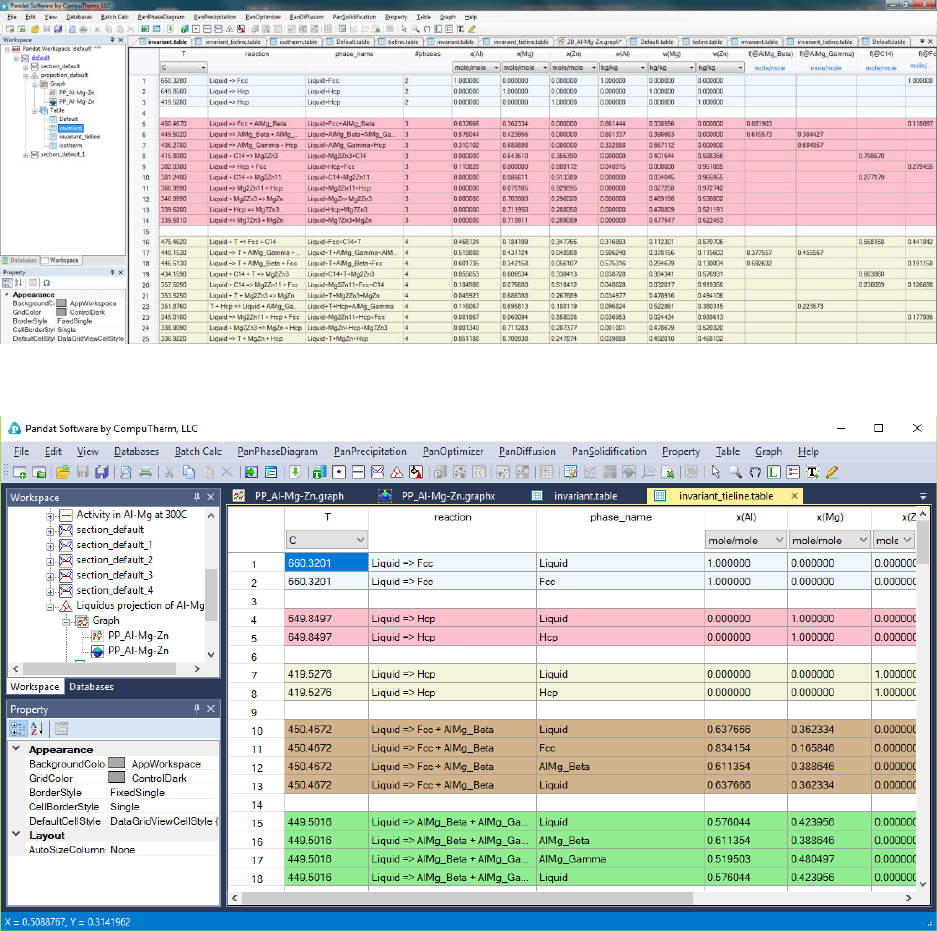Click the Property Pages icon in Property panel

[61, 728]
